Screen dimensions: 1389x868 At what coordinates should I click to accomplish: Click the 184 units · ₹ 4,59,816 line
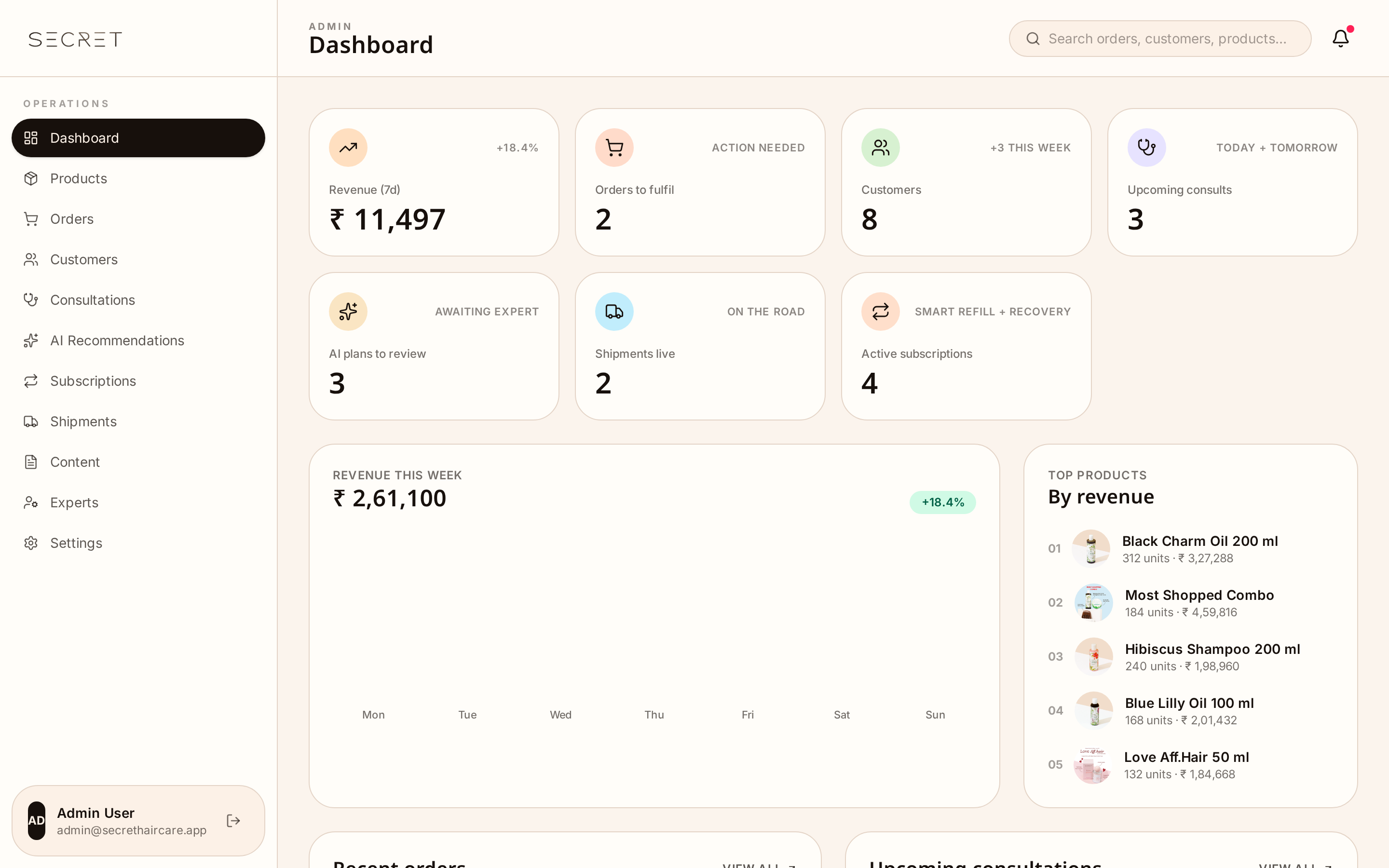tap(1181, 612)
